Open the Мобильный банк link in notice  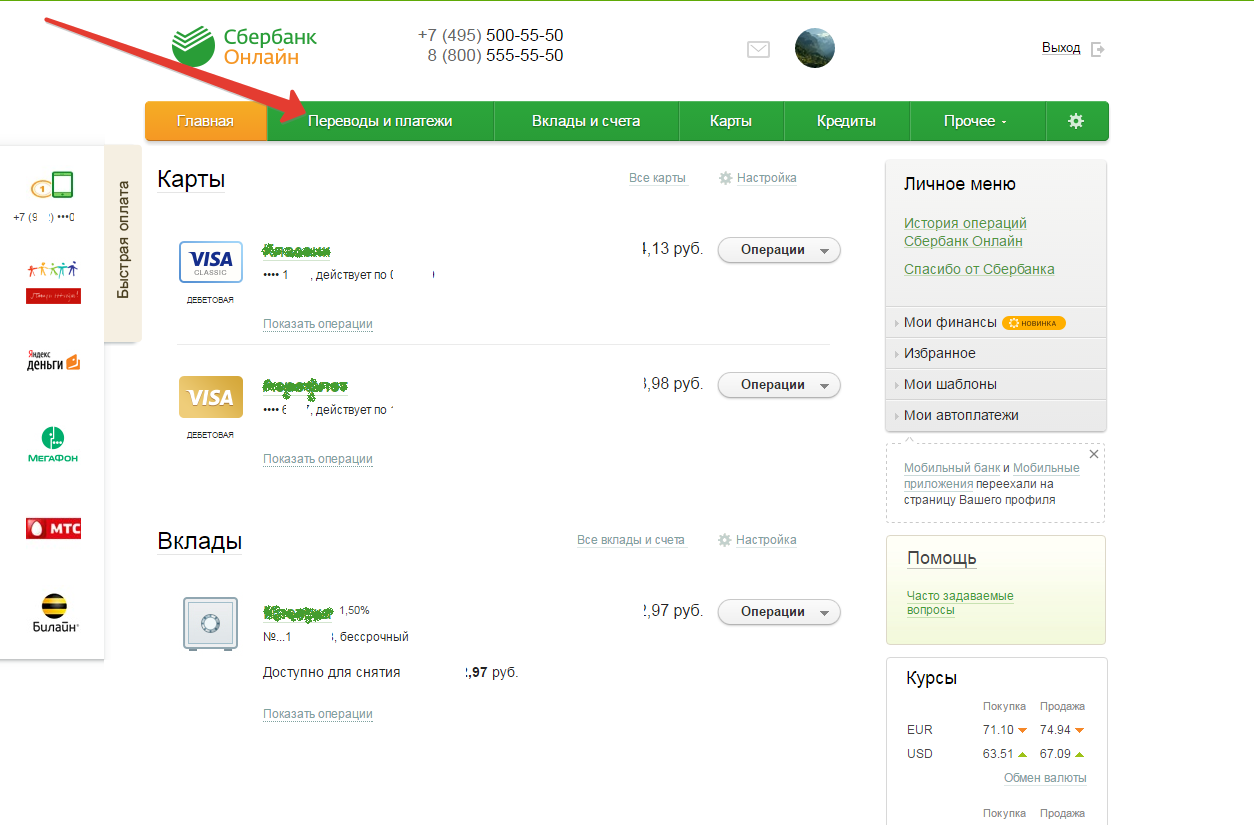click(x=952, y=468)
